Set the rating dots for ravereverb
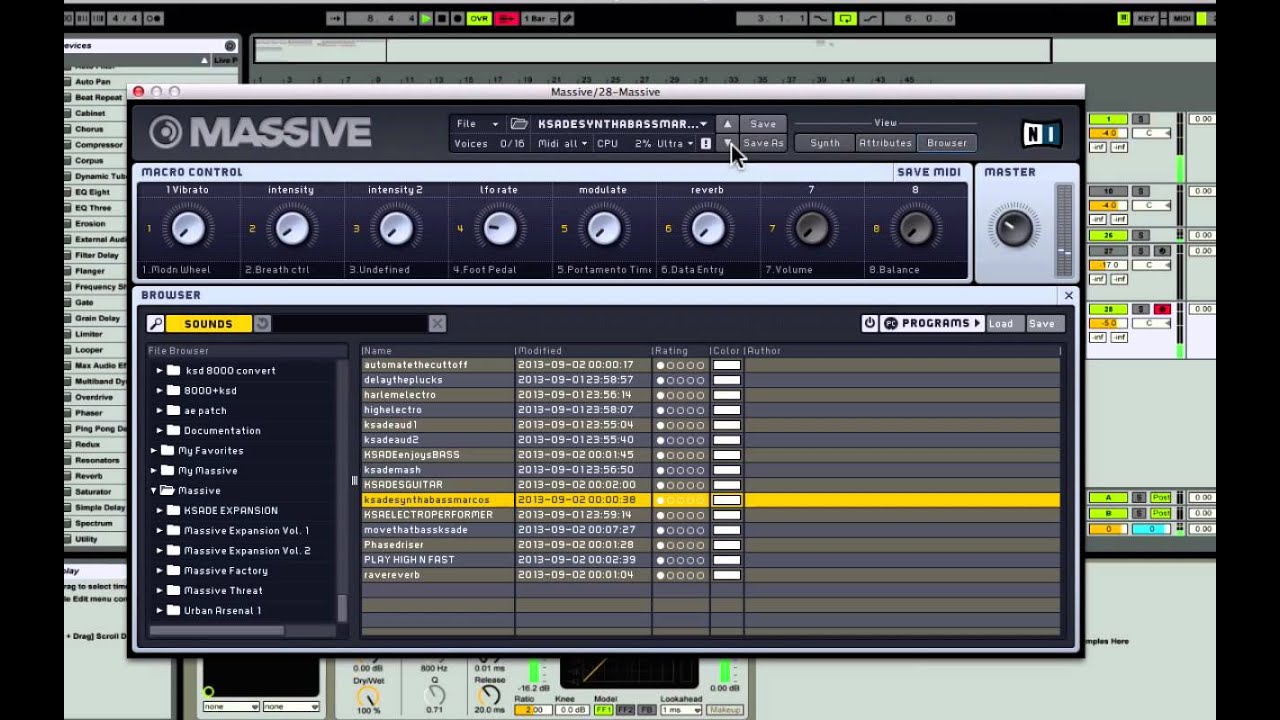 tap(680, 575)
